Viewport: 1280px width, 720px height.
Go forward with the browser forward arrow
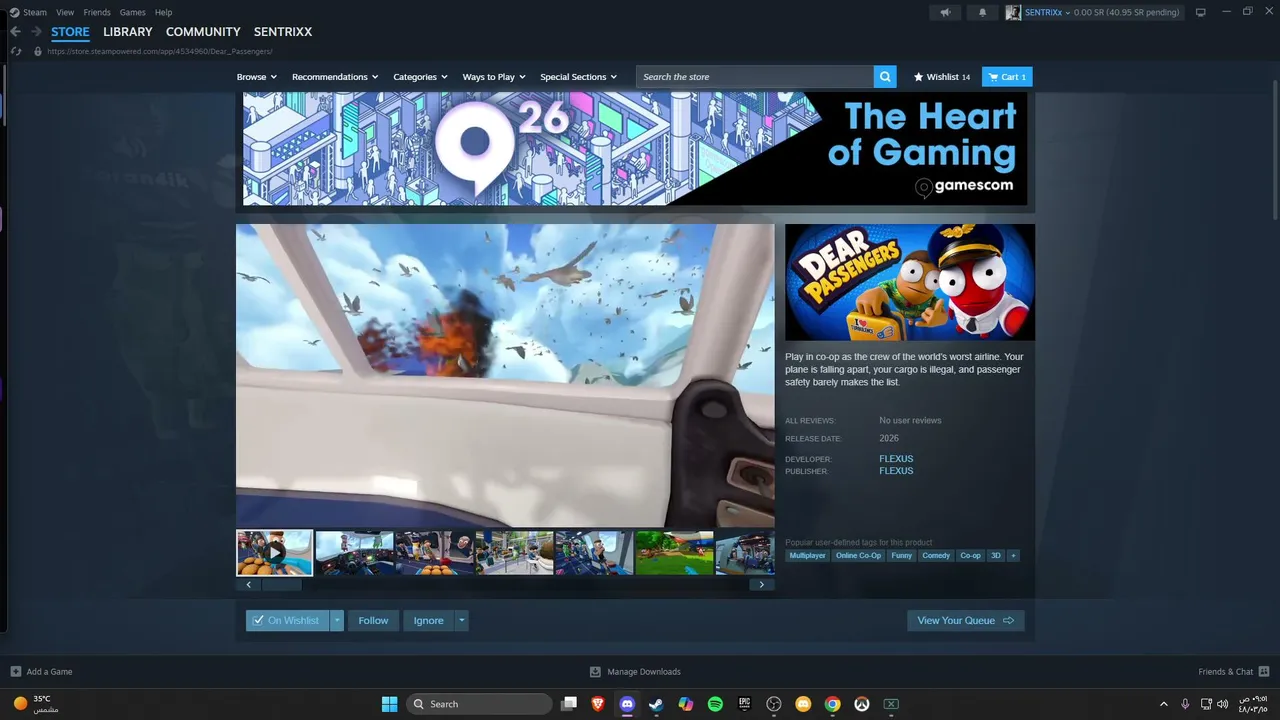click(x=36, y=32)
